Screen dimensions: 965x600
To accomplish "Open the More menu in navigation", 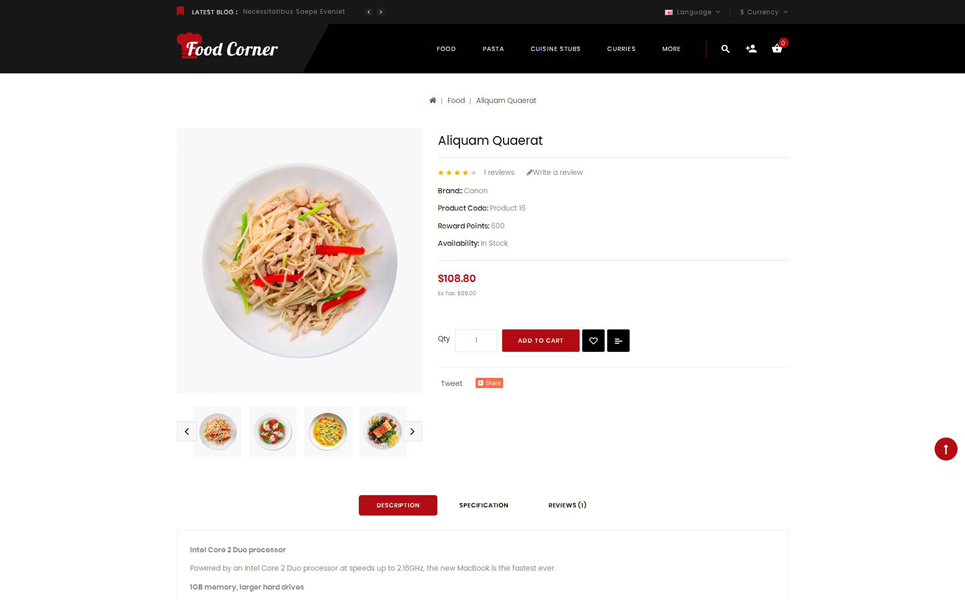I will [671, 49].
